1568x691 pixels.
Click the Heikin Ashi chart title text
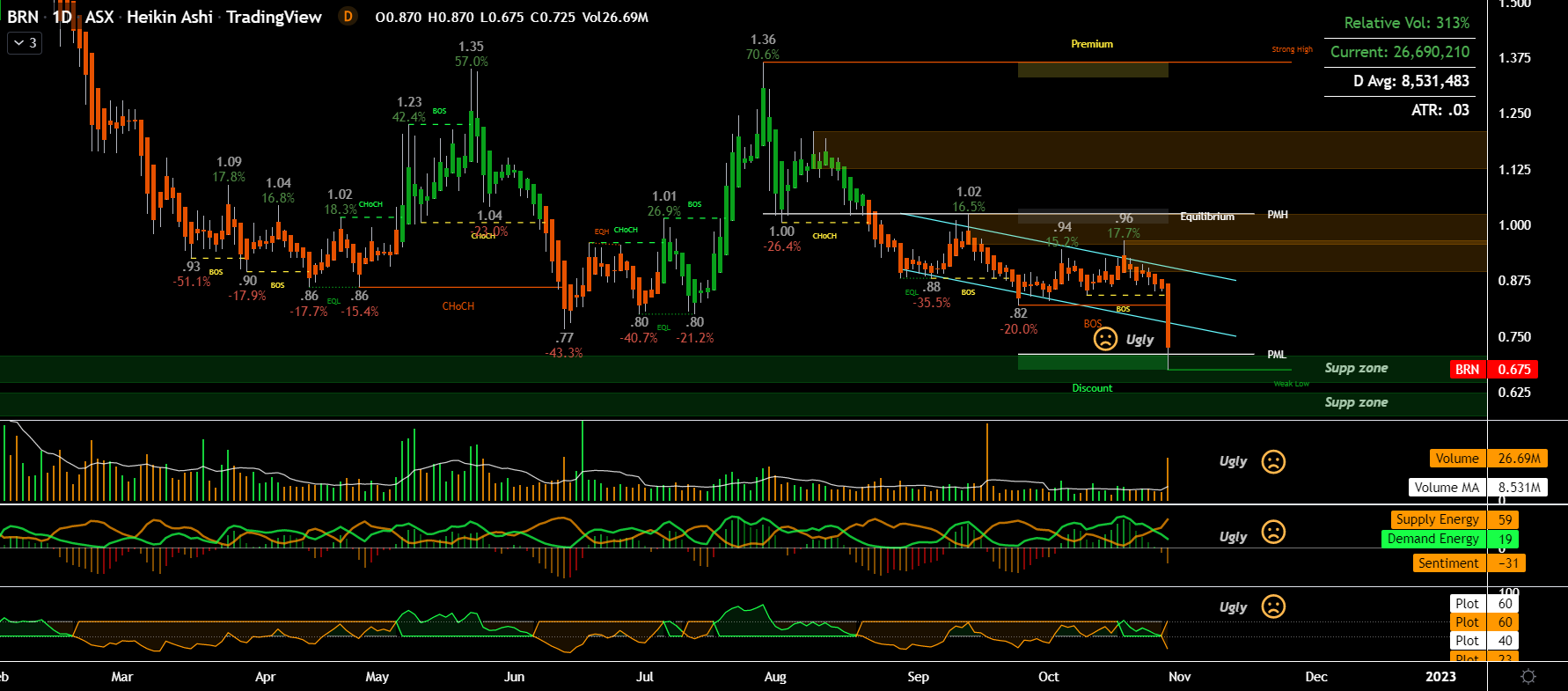pos(170,17)
